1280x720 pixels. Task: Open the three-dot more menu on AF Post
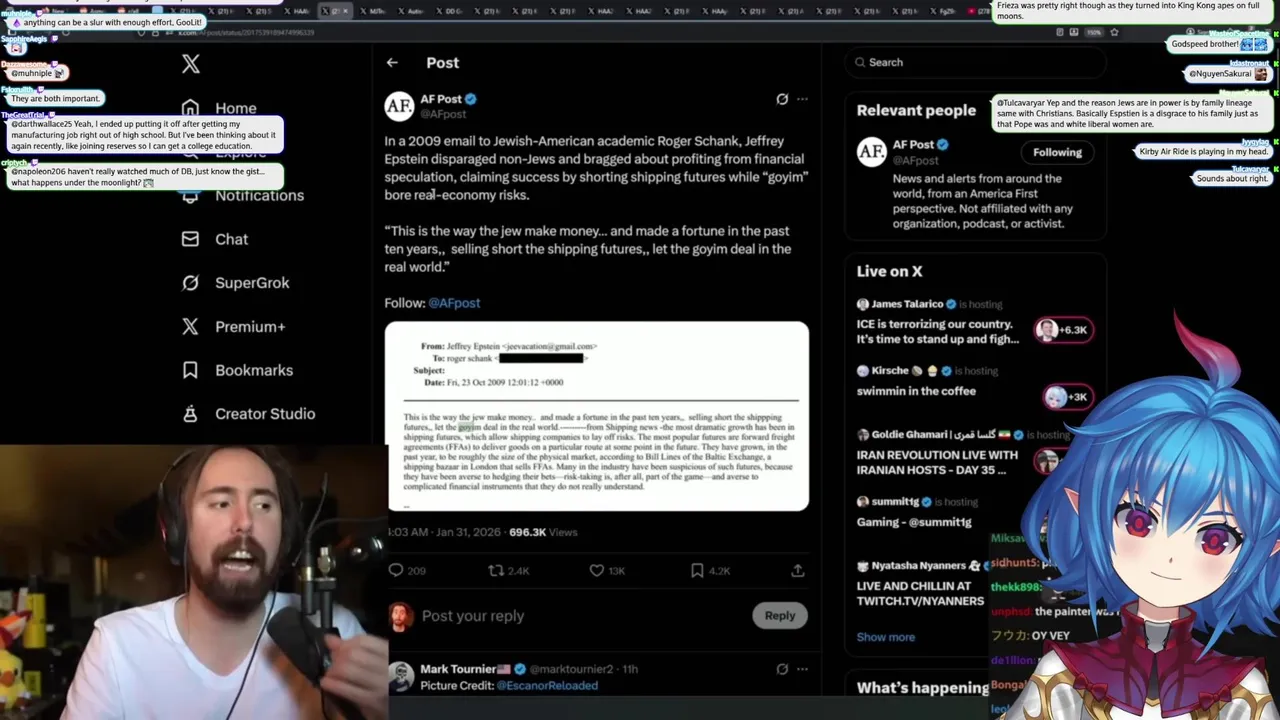pyautogui.click(x=802, y=99)
